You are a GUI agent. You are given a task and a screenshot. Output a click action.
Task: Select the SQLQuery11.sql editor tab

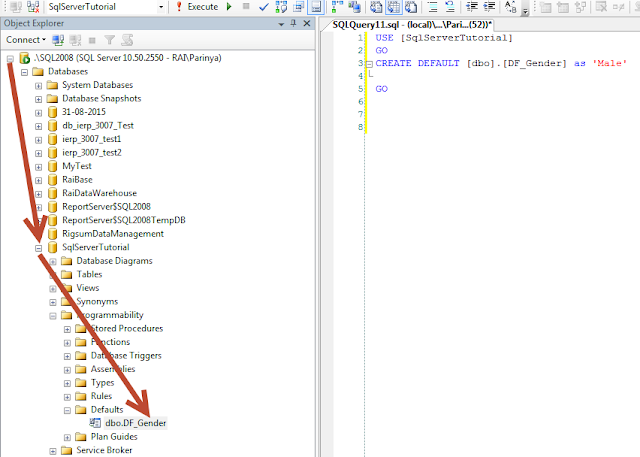pos(411,25)
